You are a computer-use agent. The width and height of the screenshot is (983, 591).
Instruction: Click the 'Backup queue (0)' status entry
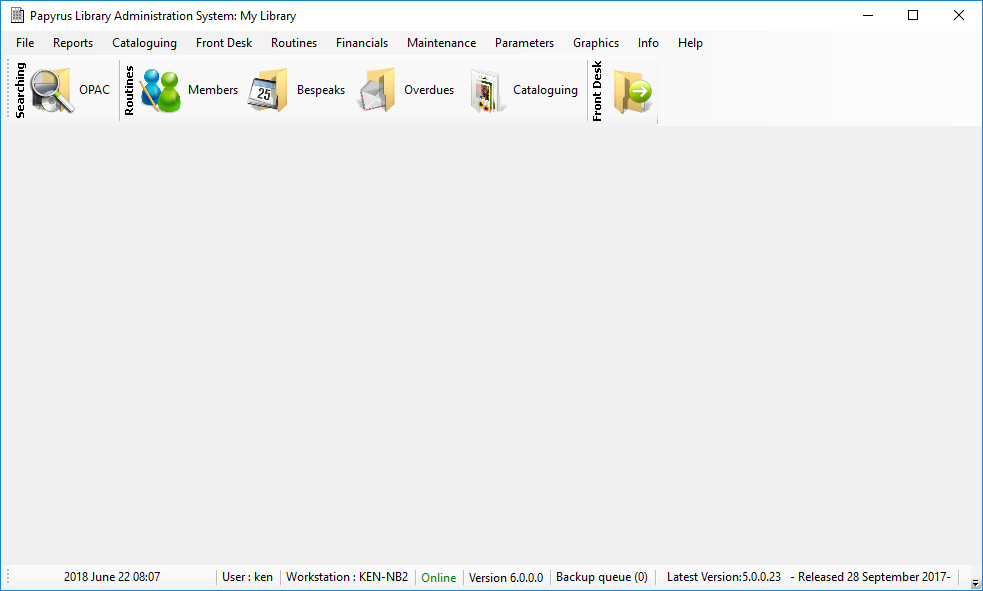pyautogui.click(x=602, y=577)
